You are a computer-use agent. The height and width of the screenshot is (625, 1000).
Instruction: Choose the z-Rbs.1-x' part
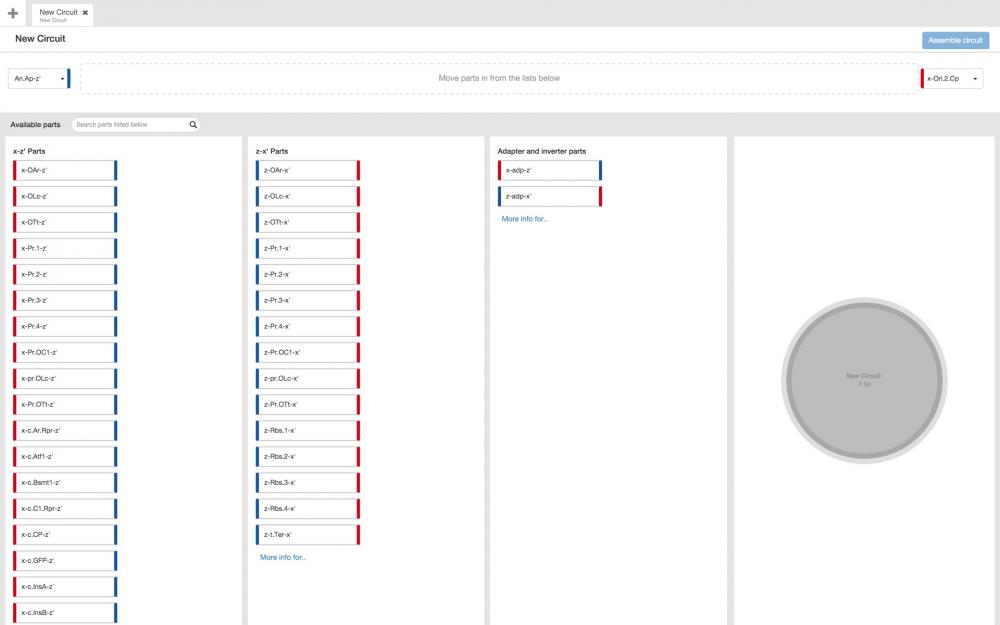(307, 430)
